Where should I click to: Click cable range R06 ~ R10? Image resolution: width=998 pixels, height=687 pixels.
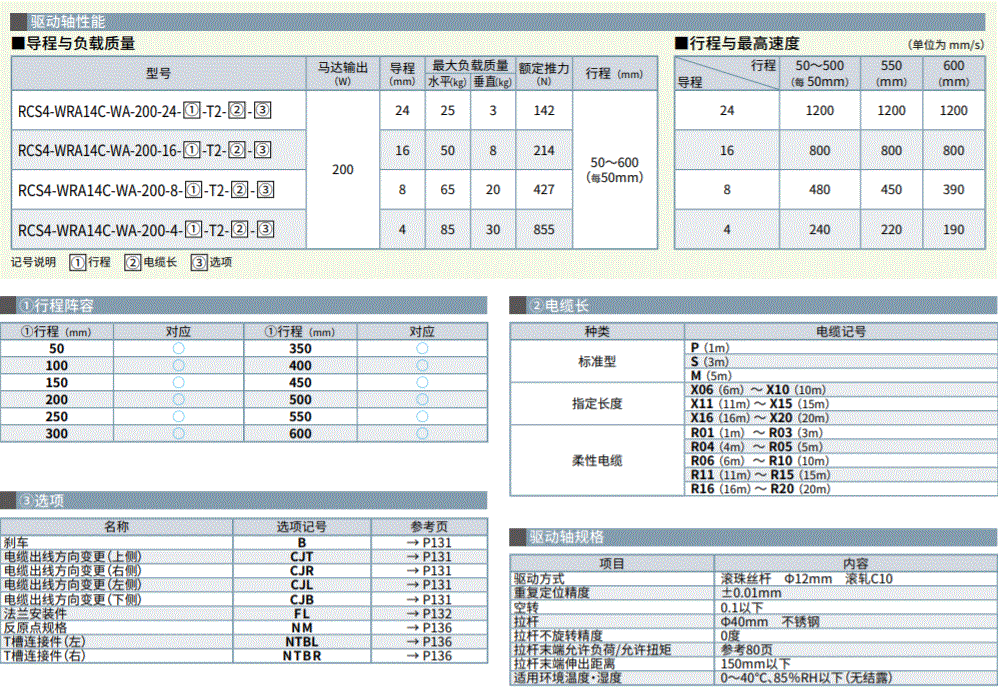tap(759, 460)
